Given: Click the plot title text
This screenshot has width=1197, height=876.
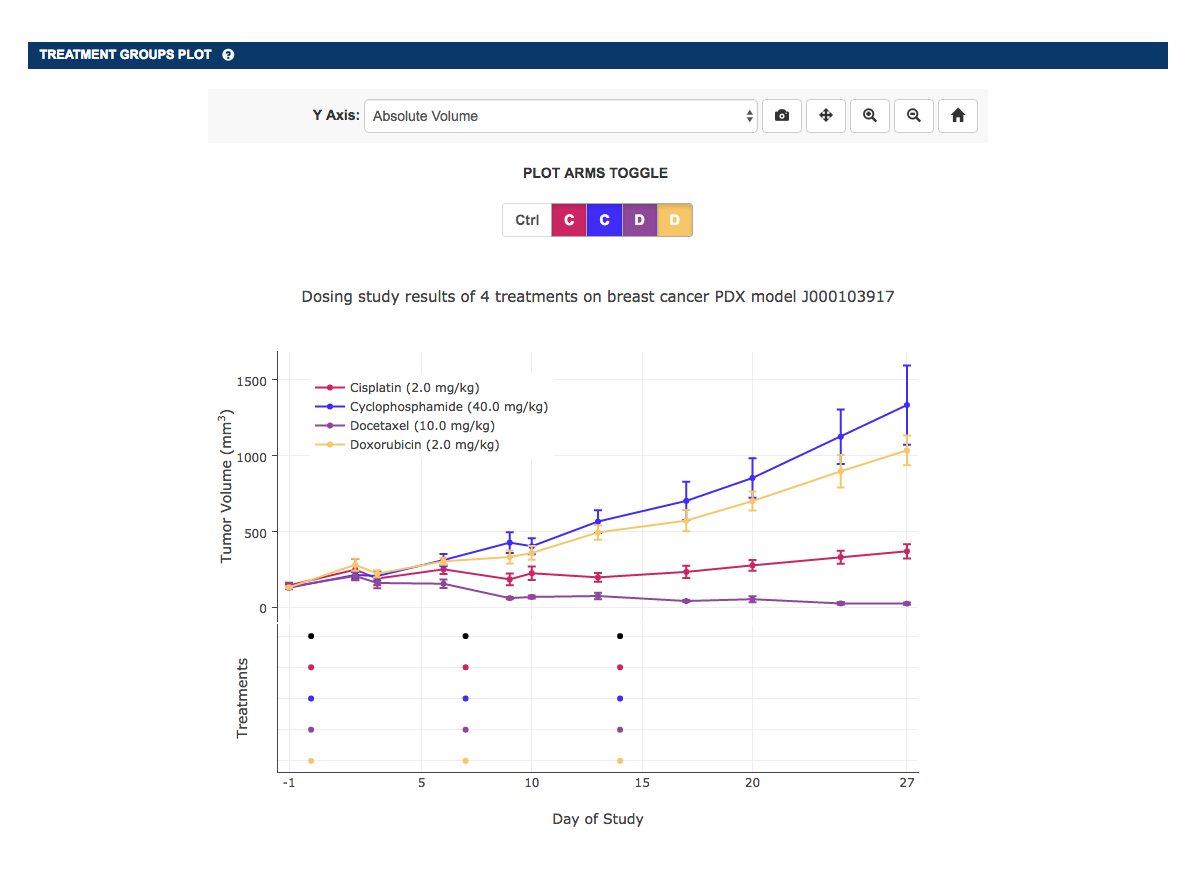Looking at the screenshot, I should pos(597,297).
